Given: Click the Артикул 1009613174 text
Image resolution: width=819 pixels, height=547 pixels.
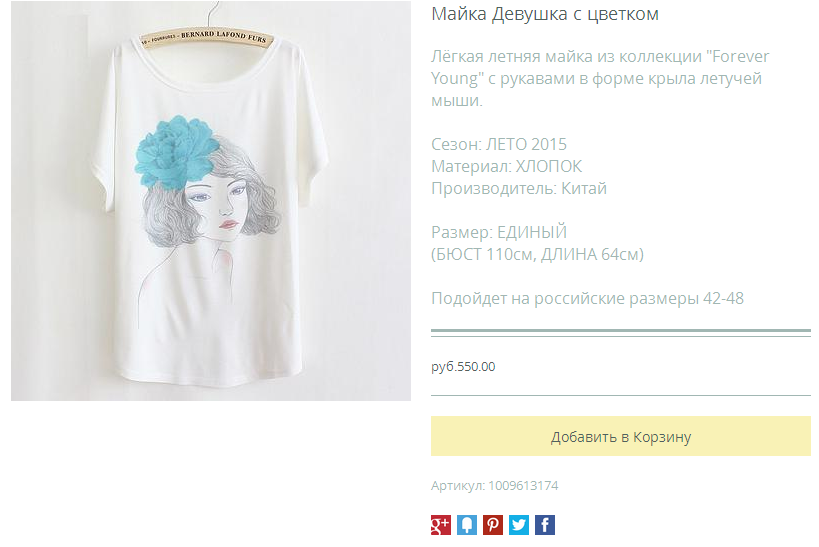Looking at the screenshot, I should [495, 486].
